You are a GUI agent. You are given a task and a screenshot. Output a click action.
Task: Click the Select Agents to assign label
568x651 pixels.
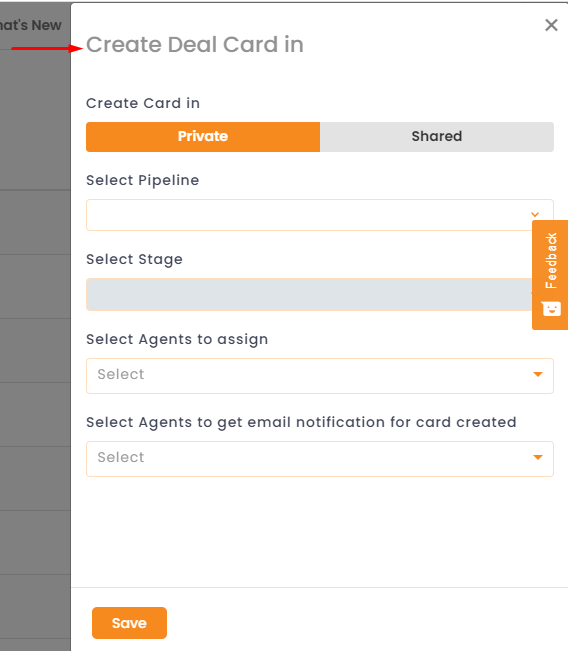click(177, 340)
